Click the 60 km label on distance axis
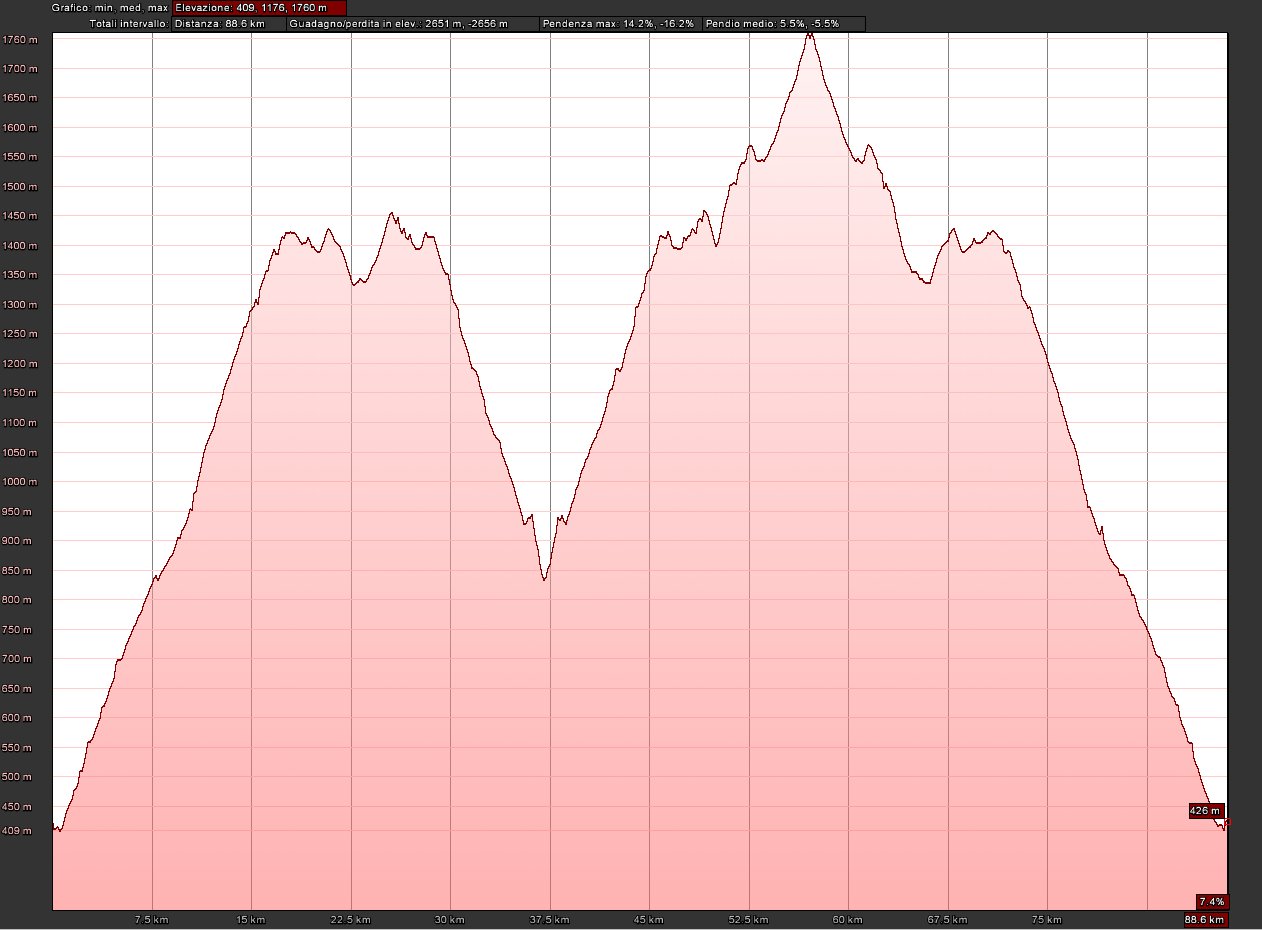 [848, 919]
